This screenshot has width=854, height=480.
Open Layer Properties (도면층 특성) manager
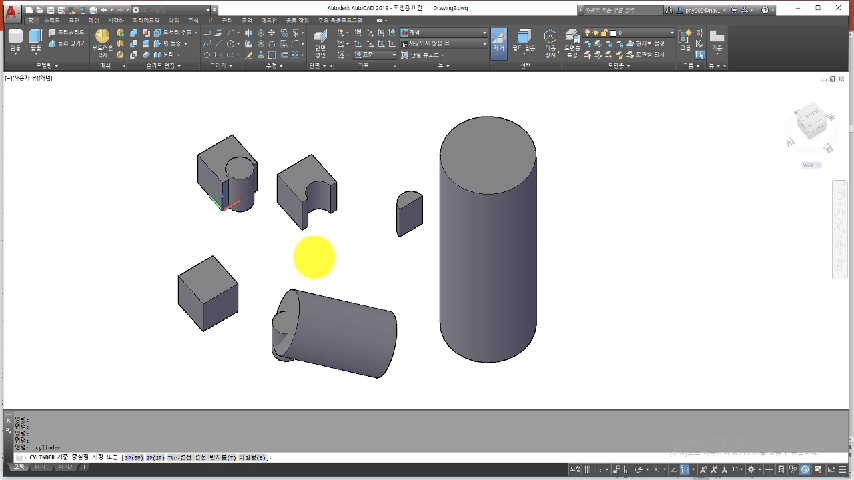[x=573, y=40]
